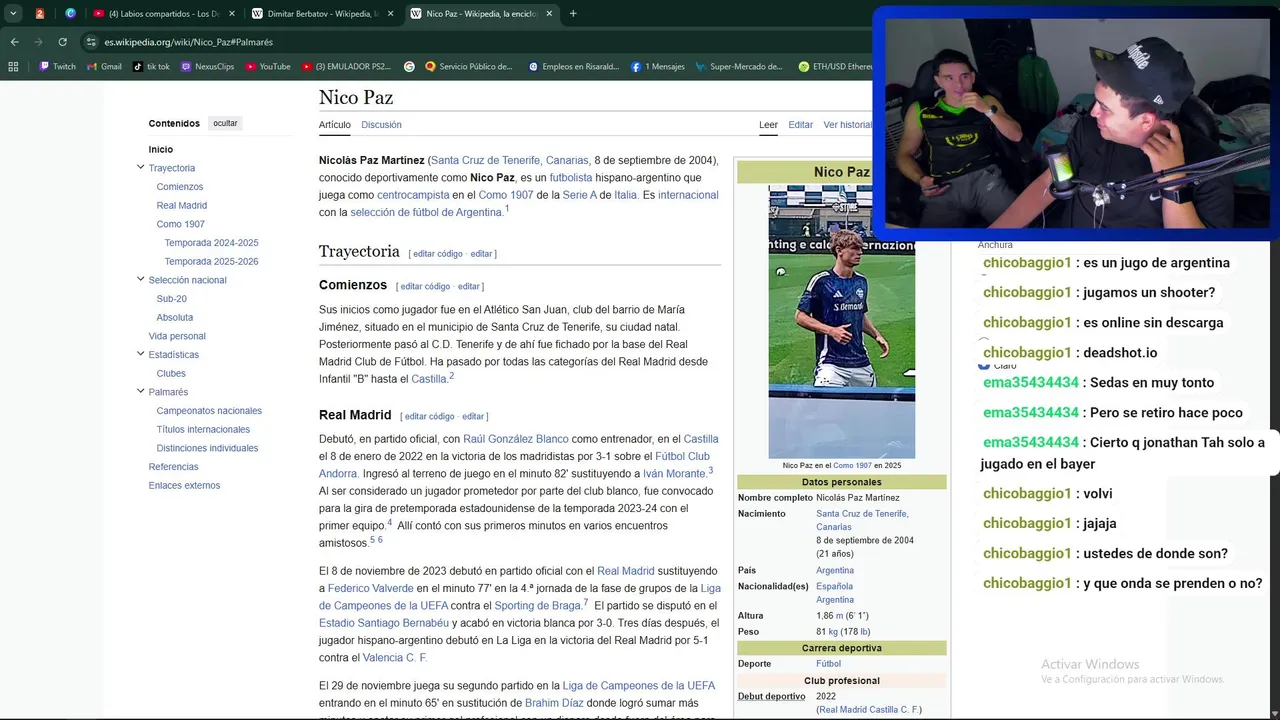Screen dimensions: 1280x720
Task: Open the YouTube bookmark
Action: click(267, 67)
